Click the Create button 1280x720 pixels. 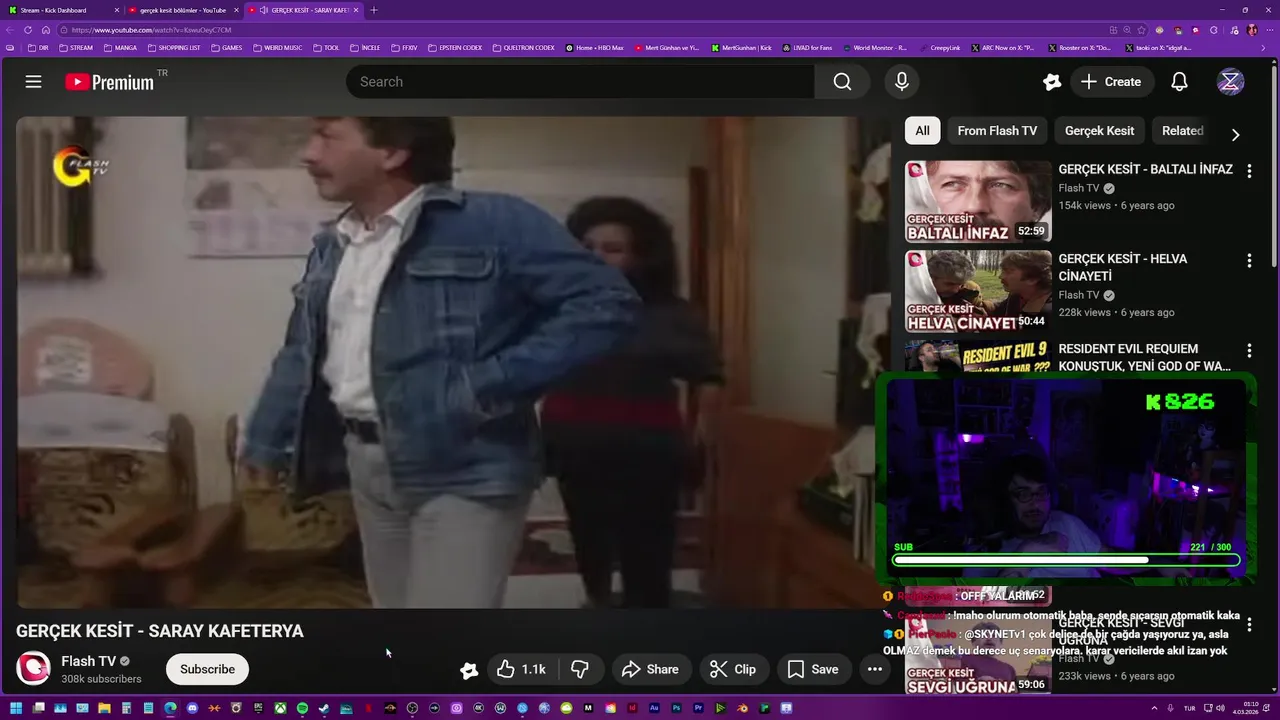(1111, 82)
